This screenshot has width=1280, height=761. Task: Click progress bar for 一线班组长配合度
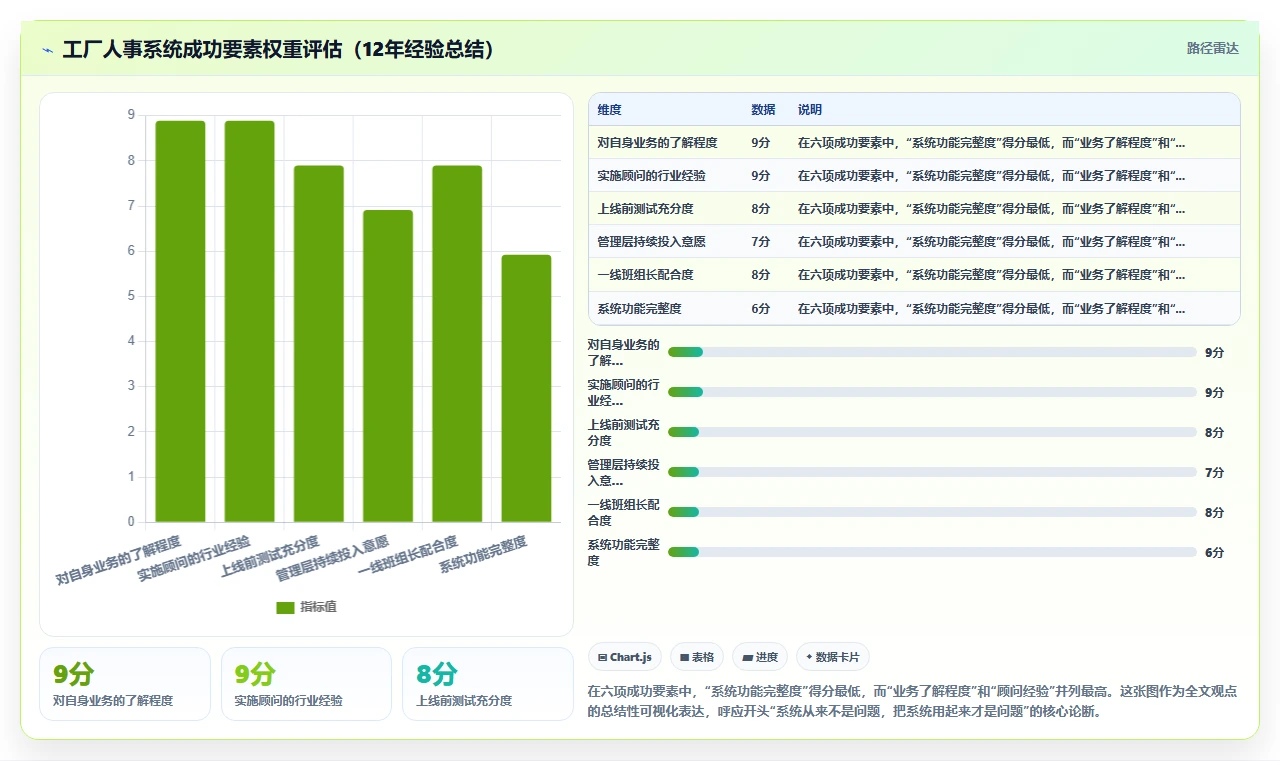click(932, 512)
